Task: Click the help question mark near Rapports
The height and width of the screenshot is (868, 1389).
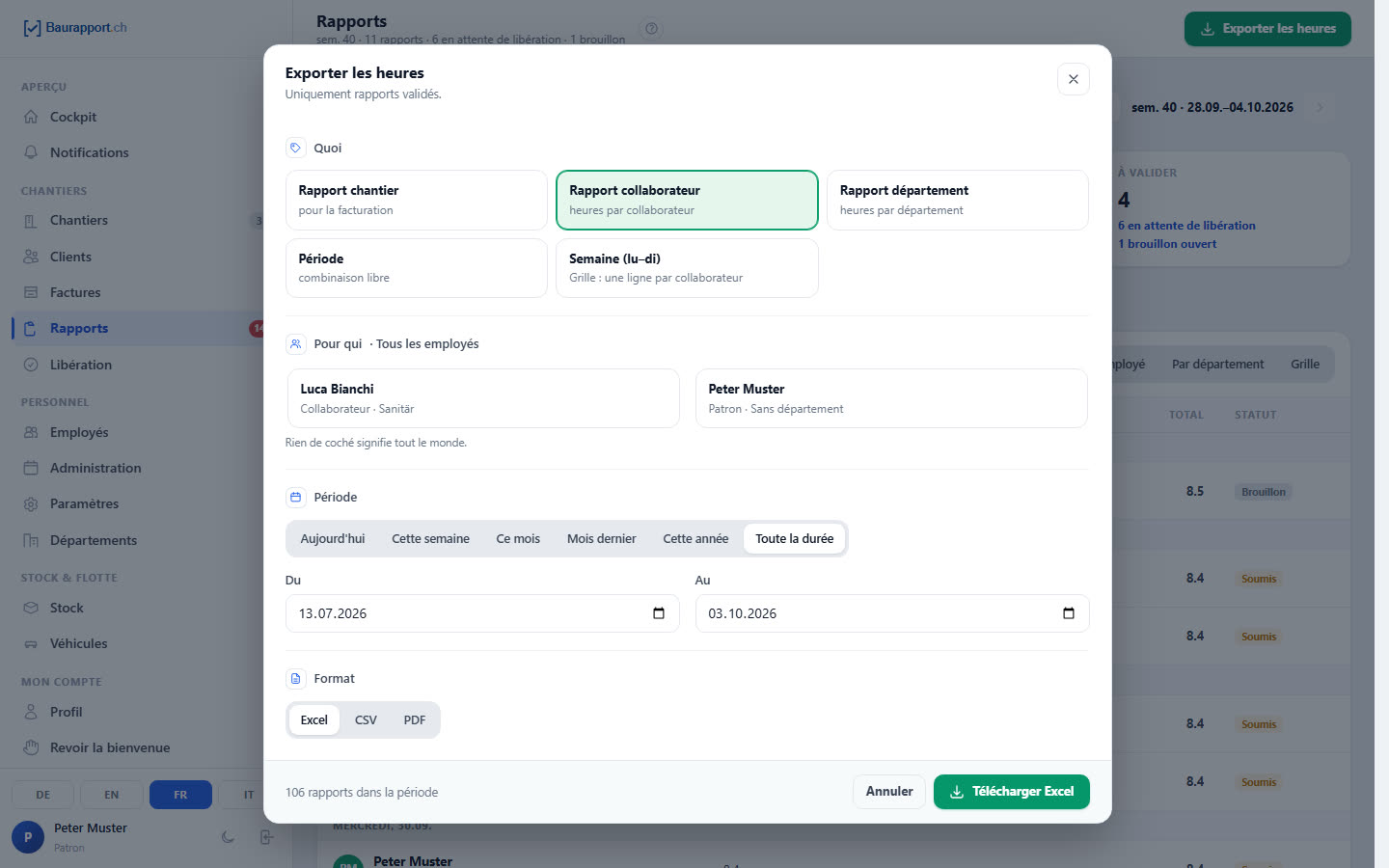Action: [x=652, y=29]
